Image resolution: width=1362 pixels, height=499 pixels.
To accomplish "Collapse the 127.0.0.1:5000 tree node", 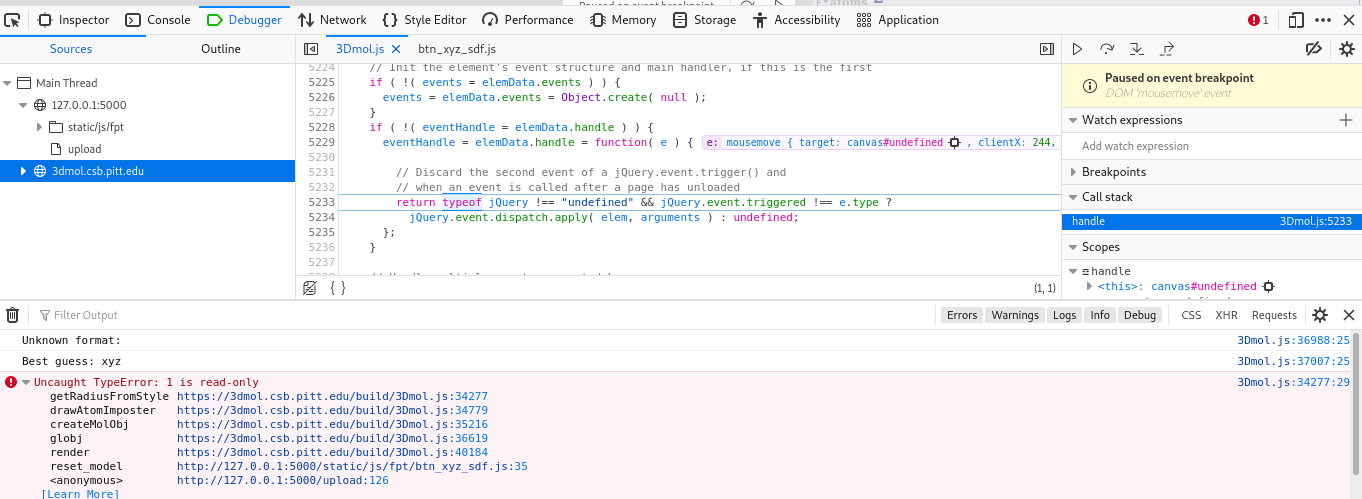I will click(24, 105).
